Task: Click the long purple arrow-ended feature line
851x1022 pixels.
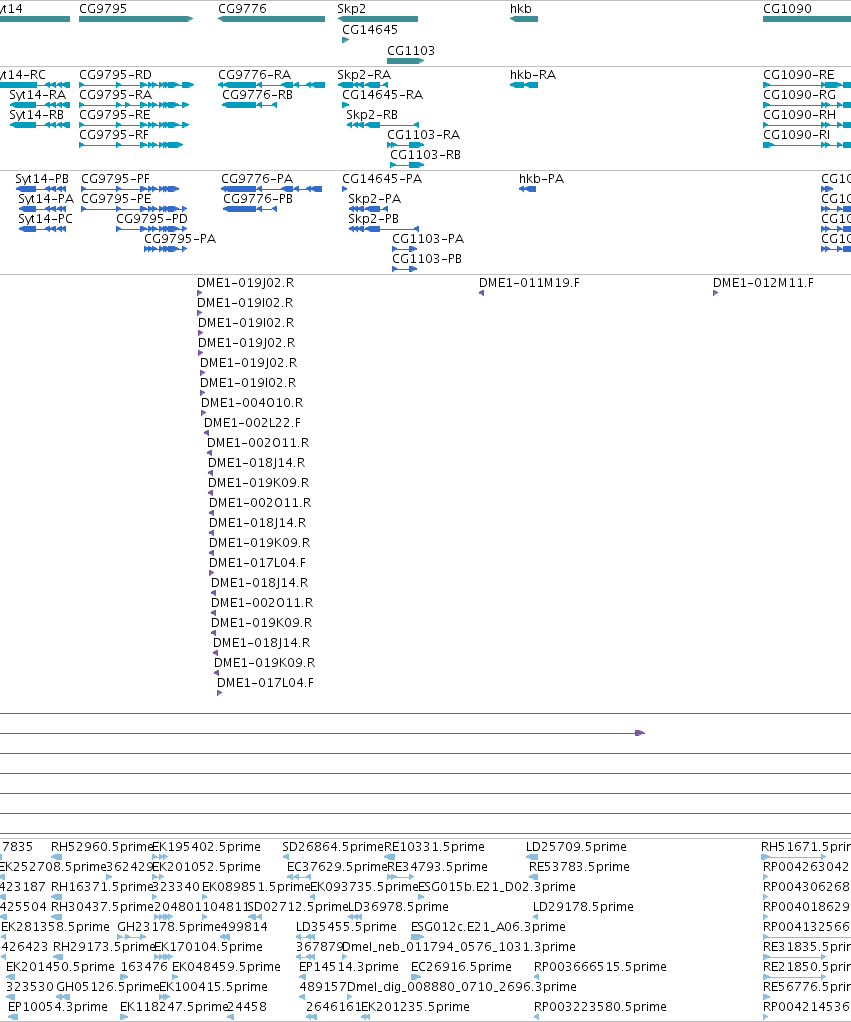Action: (322, 733)
